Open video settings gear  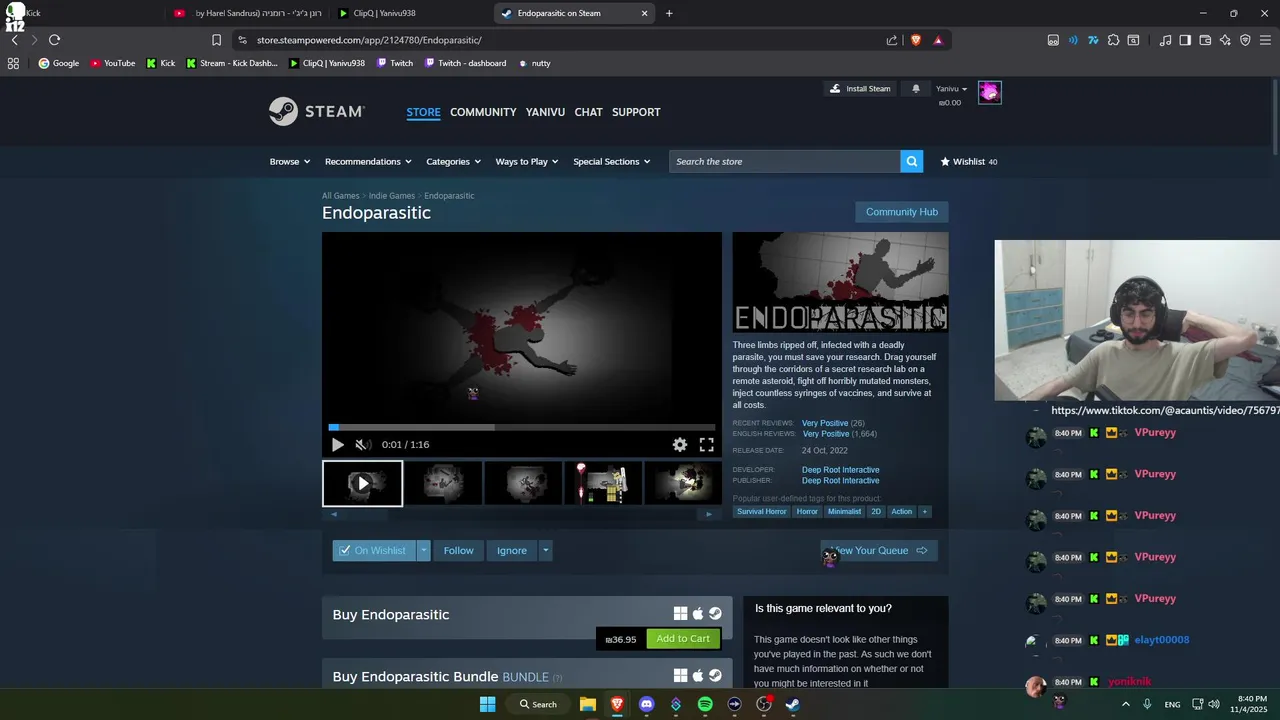[x=680, y=445]
